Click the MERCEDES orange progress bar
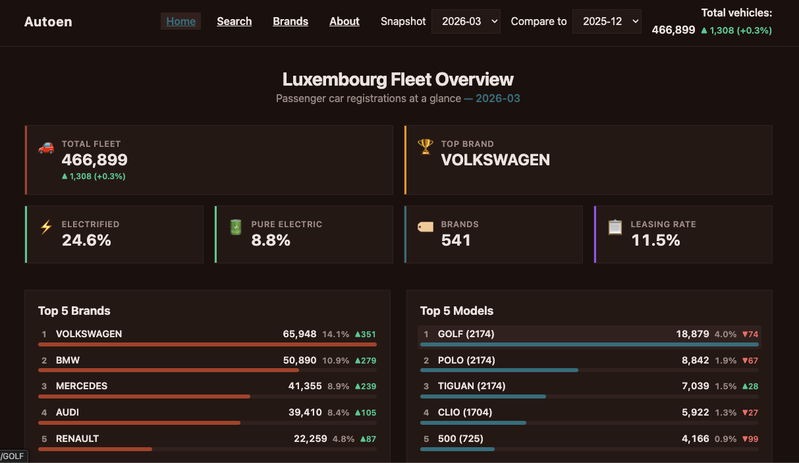 coord(143,396)
